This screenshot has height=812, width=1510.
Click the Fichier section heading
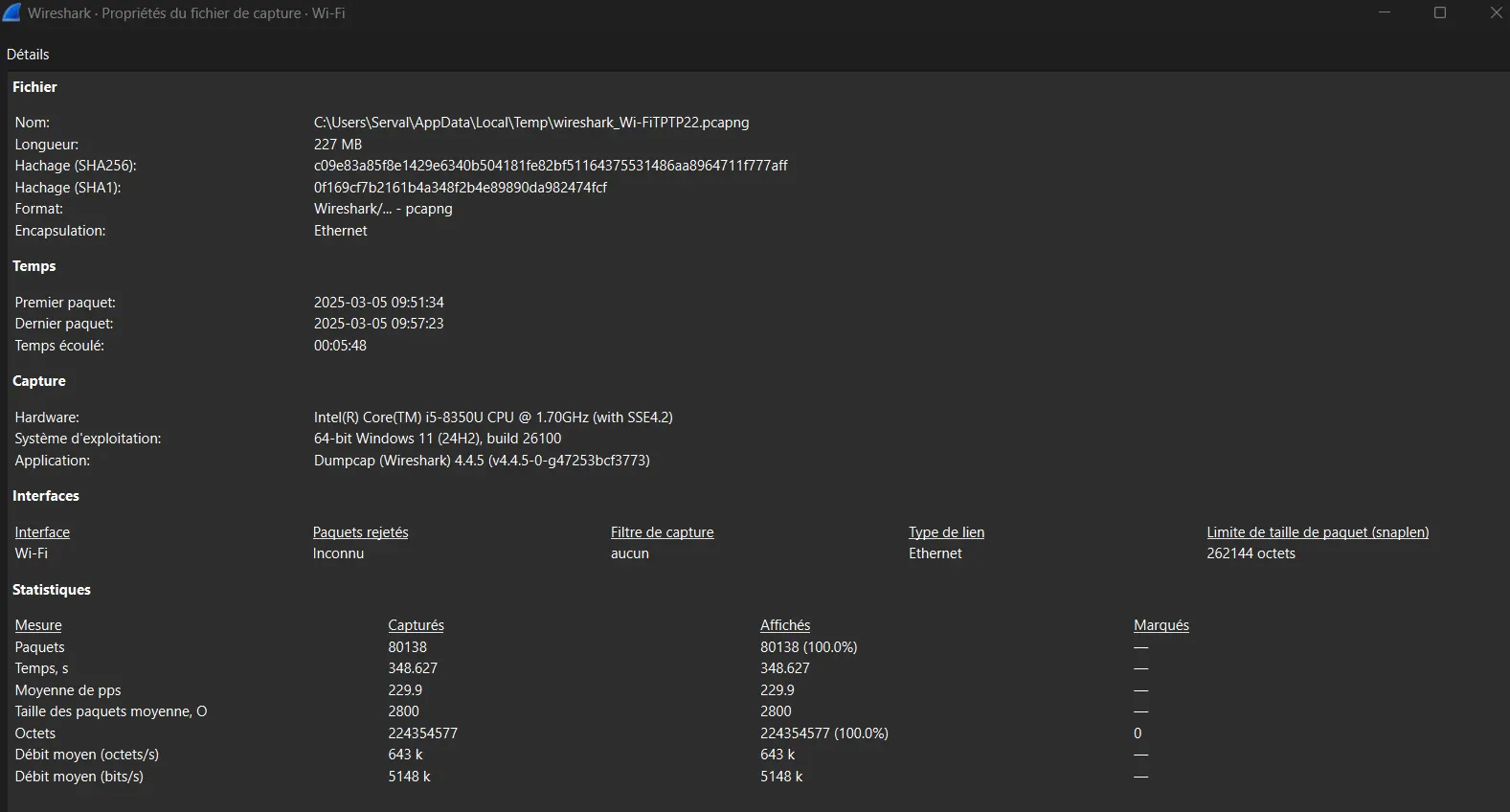point(34,87)
